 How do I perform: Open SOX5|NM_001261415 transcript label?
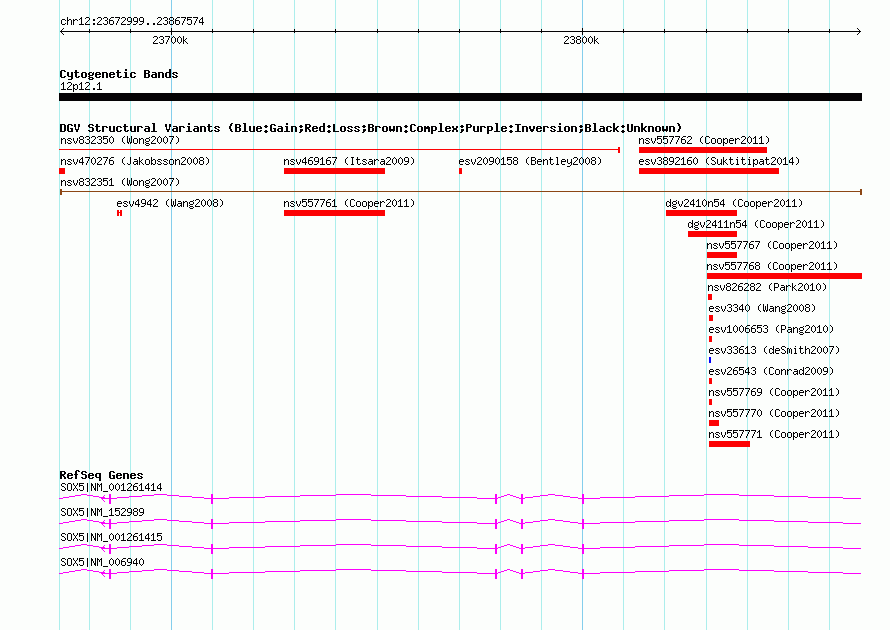(111, 537)
